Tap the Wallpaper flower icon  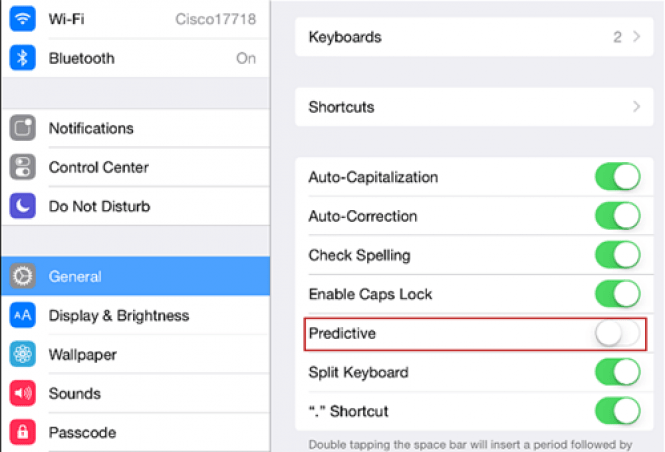22,354
